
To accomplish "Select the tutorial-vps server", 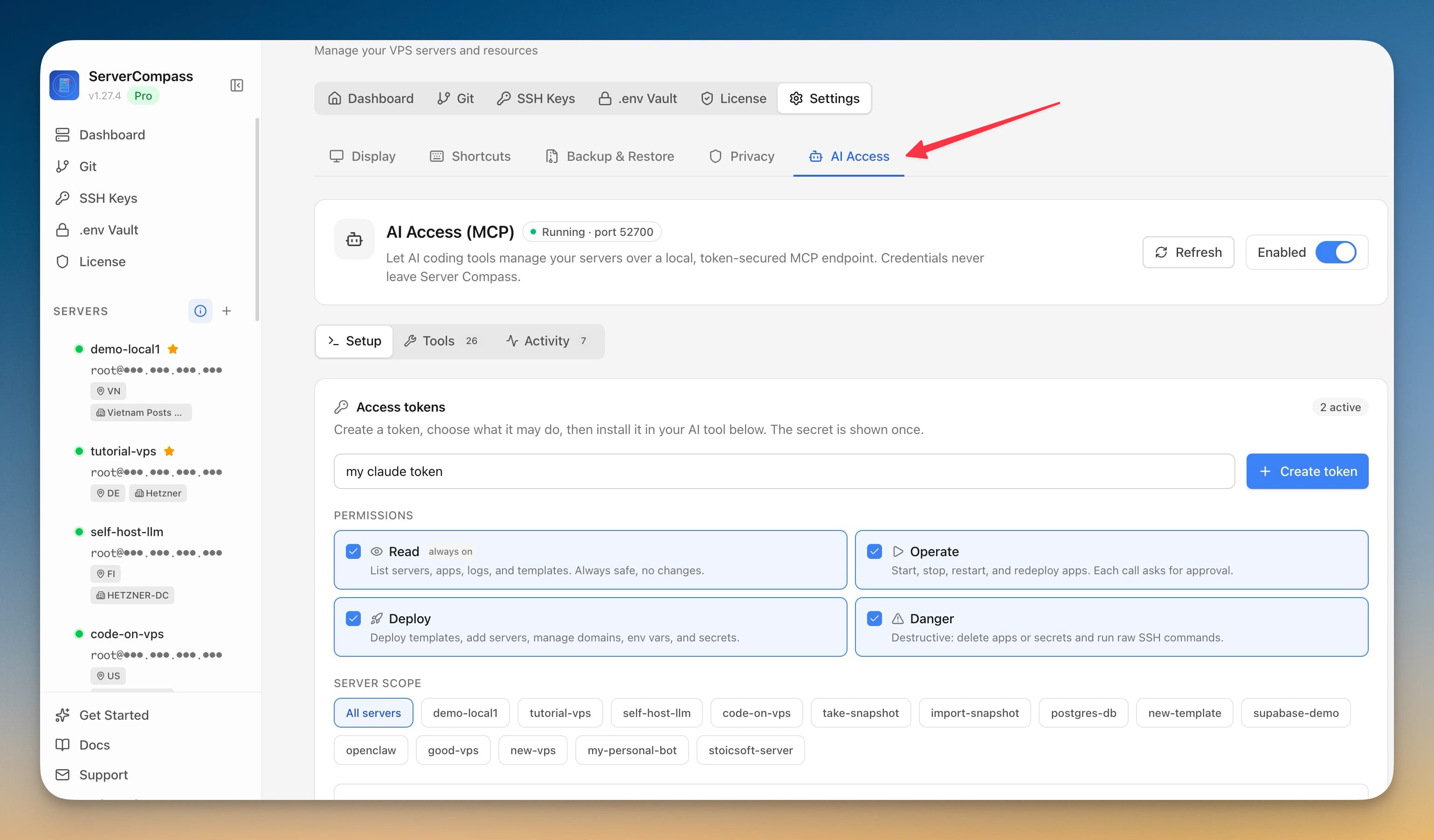I will coord(123,451).
